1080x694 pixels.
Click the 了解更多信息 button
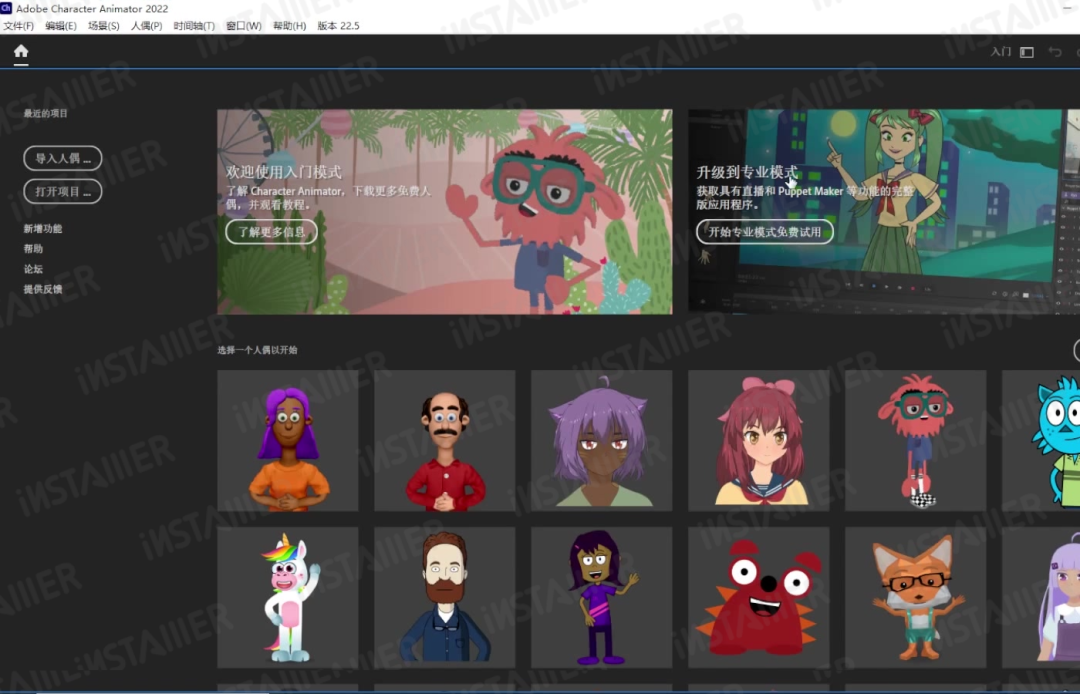click(271, 232)
